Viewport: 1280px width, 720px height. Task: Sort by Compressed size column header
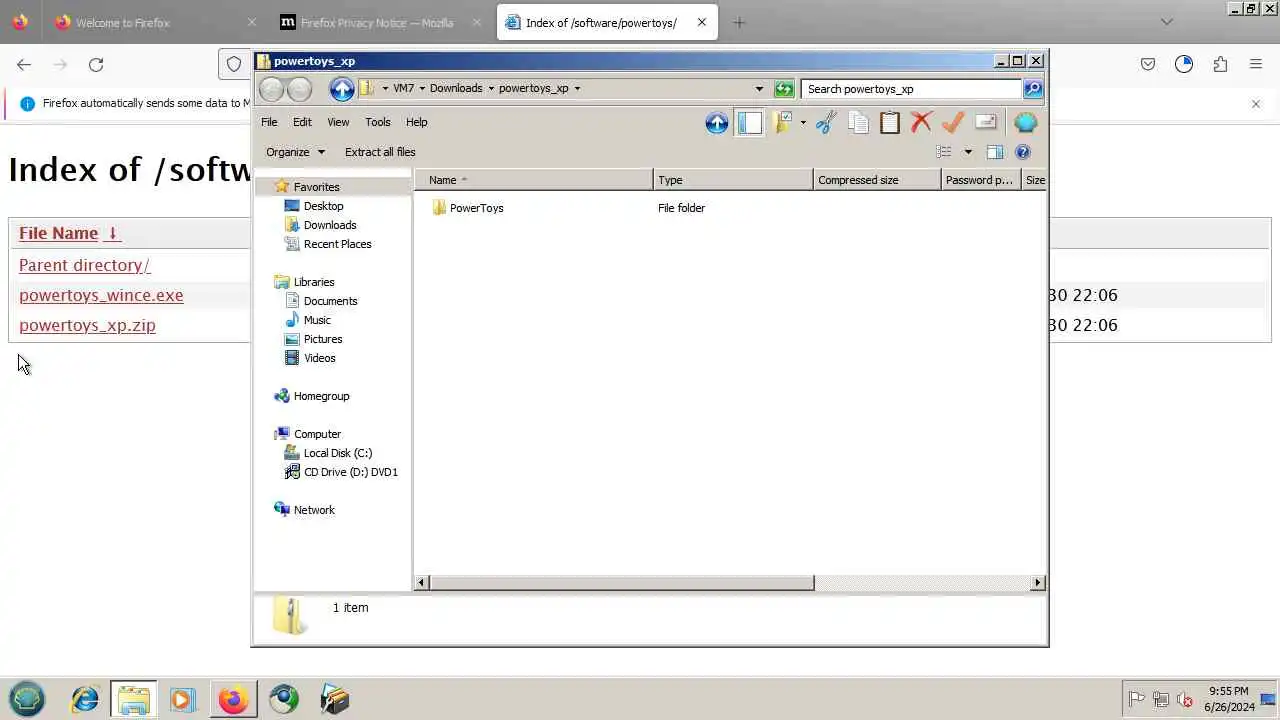(x=877, y=180)
